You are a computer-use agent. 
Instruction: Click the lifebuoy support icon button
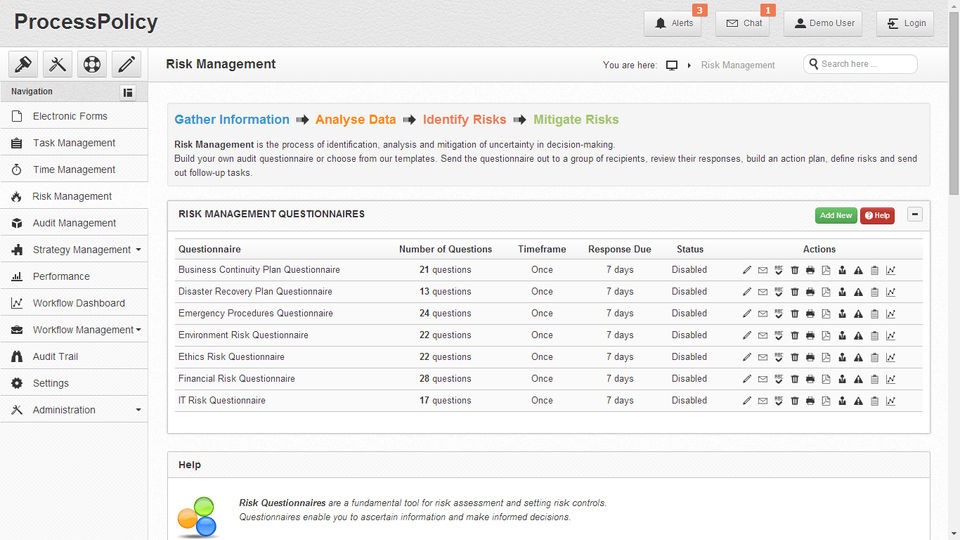tap(92, 64)
